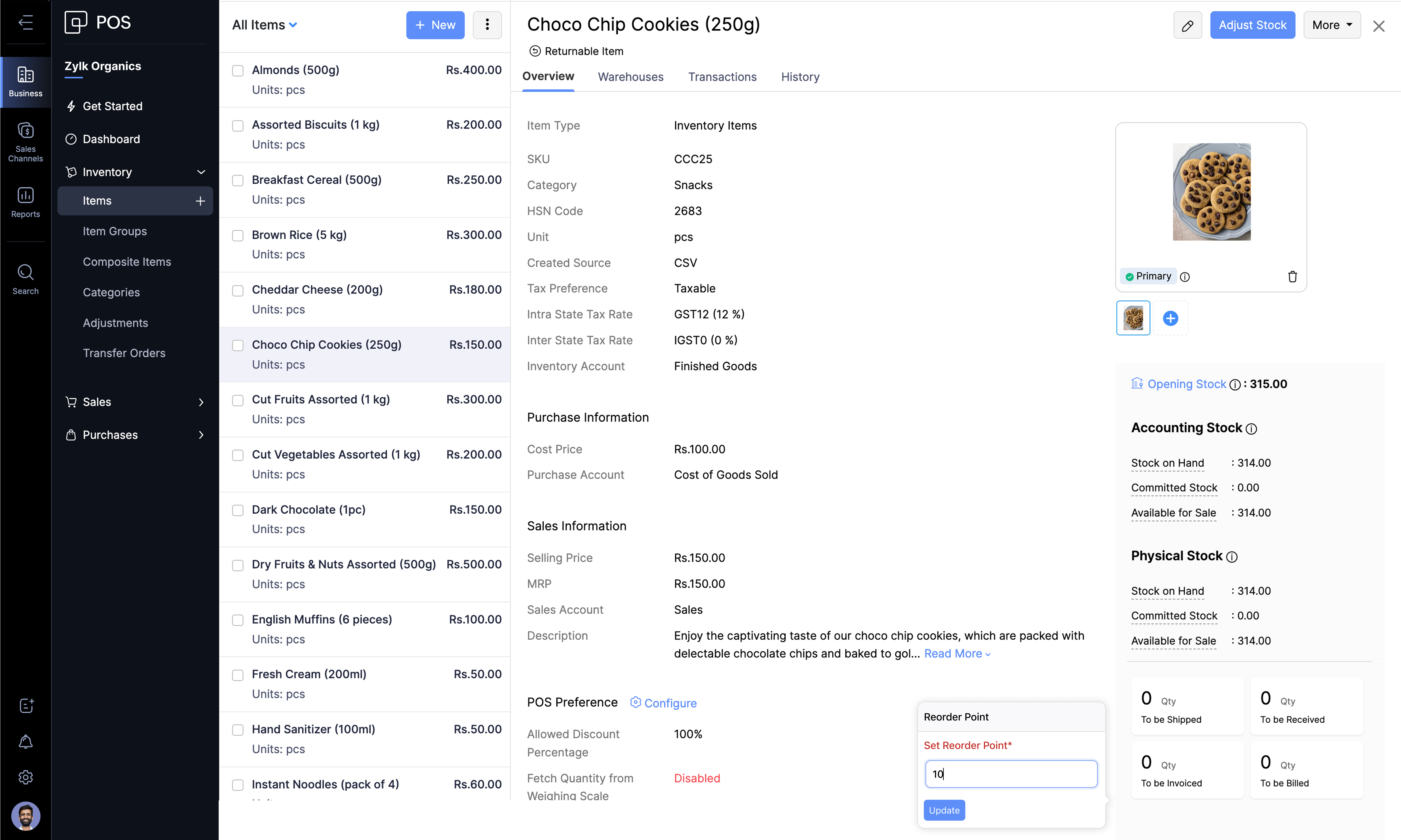
Task: Select the Brown Rice (5 kg) checkbox
Action: click(x=238, y=235)
